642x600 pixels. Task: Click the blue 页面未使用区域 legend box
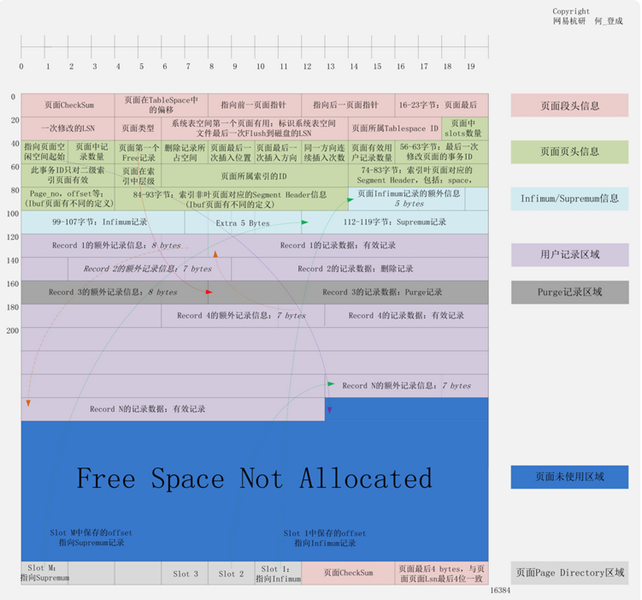tap(570, 477)
